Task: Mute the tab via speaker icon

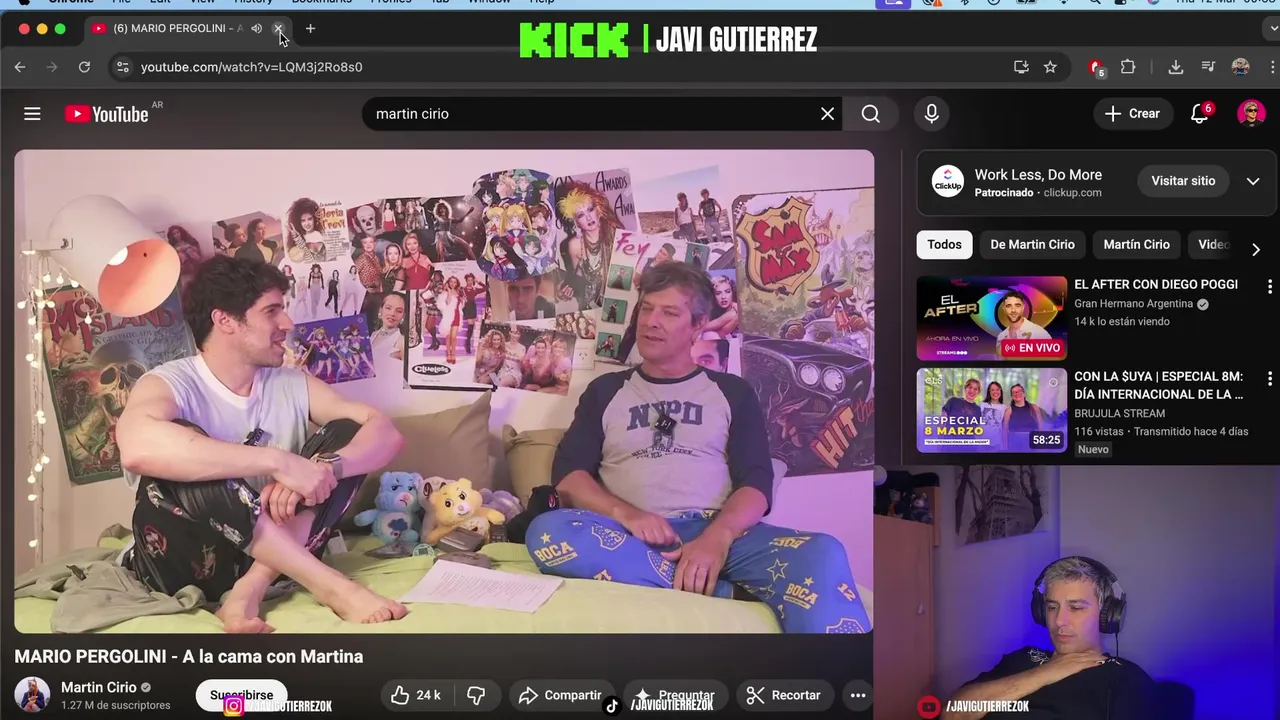Action: [257, 28]
